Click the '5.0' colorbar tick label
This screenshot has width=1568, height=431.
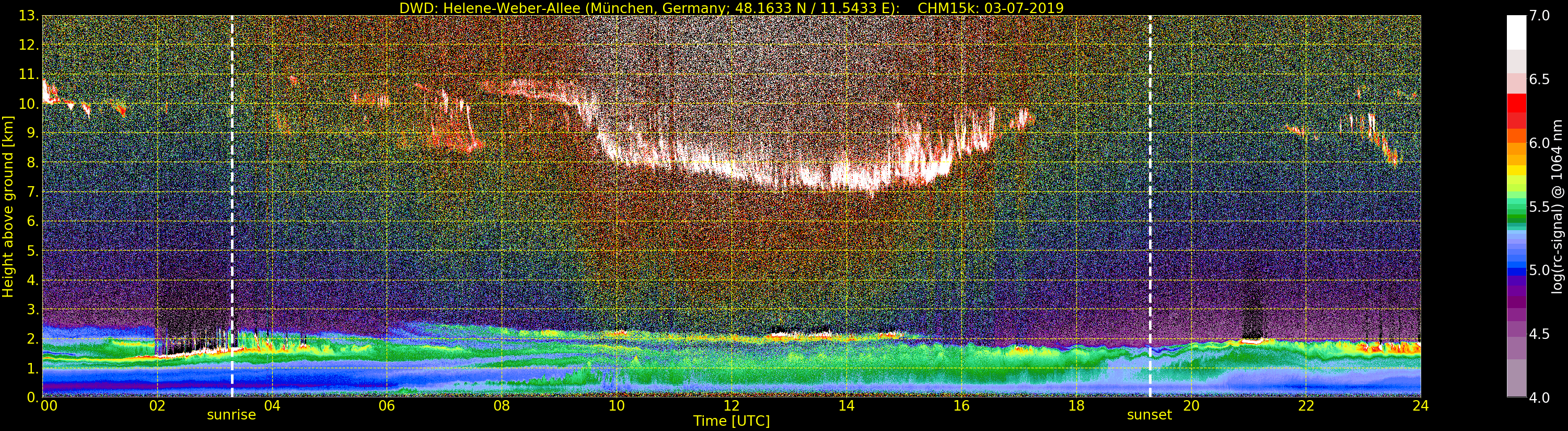click(1539, 270)
